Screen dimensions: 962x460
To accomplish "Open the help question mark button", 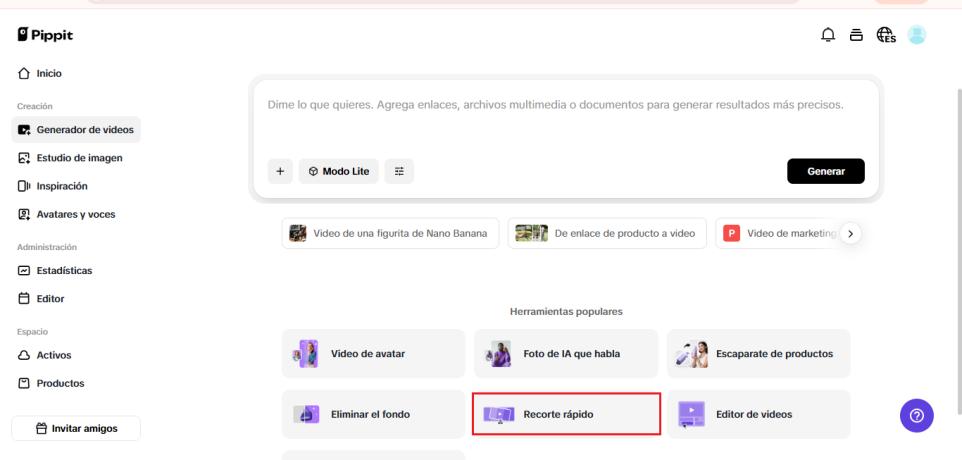I will pyautogui.click(x=916, y=415).
